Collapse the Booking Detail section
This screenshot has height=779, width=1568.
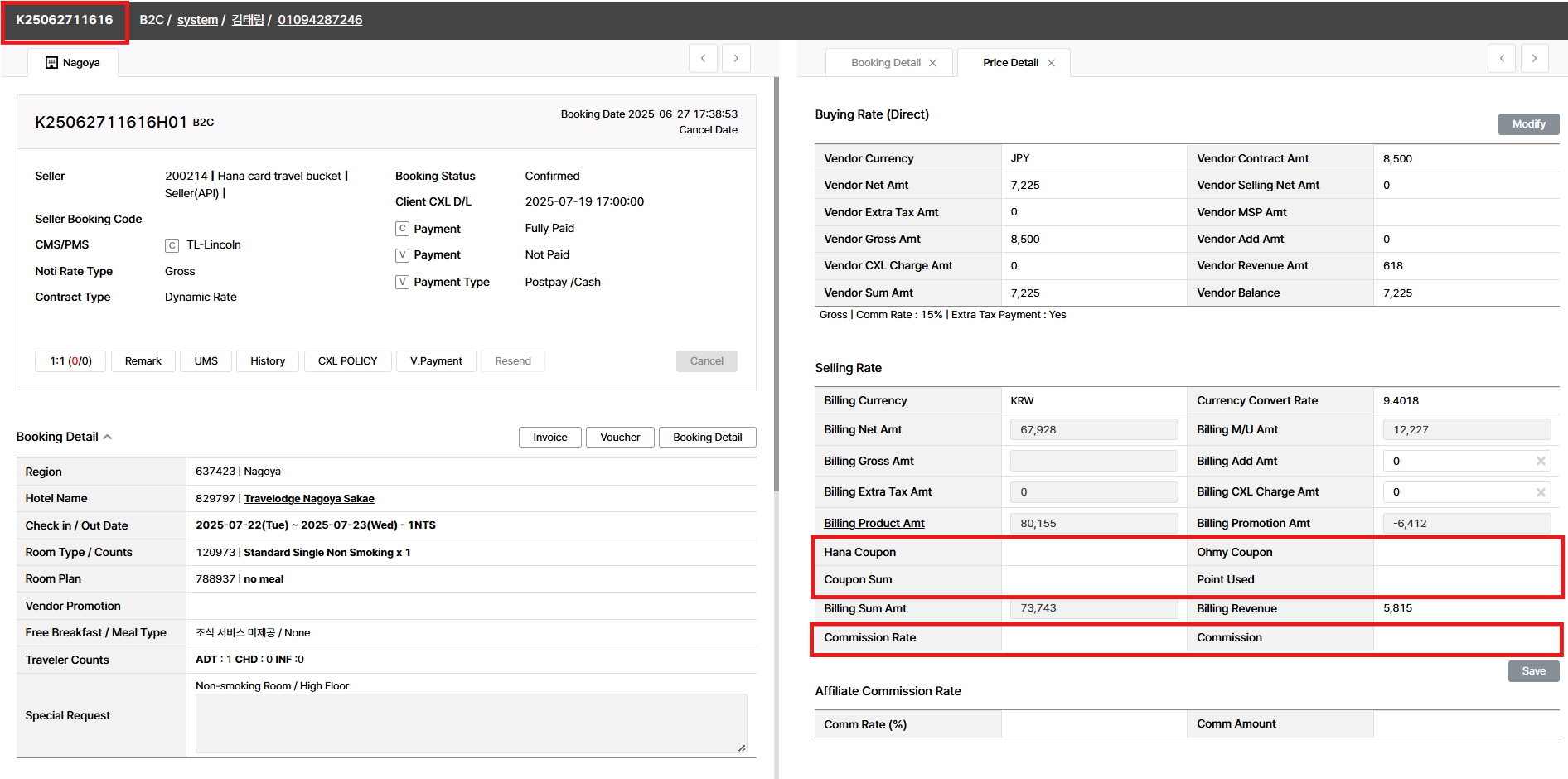click(x=108, y=437)
